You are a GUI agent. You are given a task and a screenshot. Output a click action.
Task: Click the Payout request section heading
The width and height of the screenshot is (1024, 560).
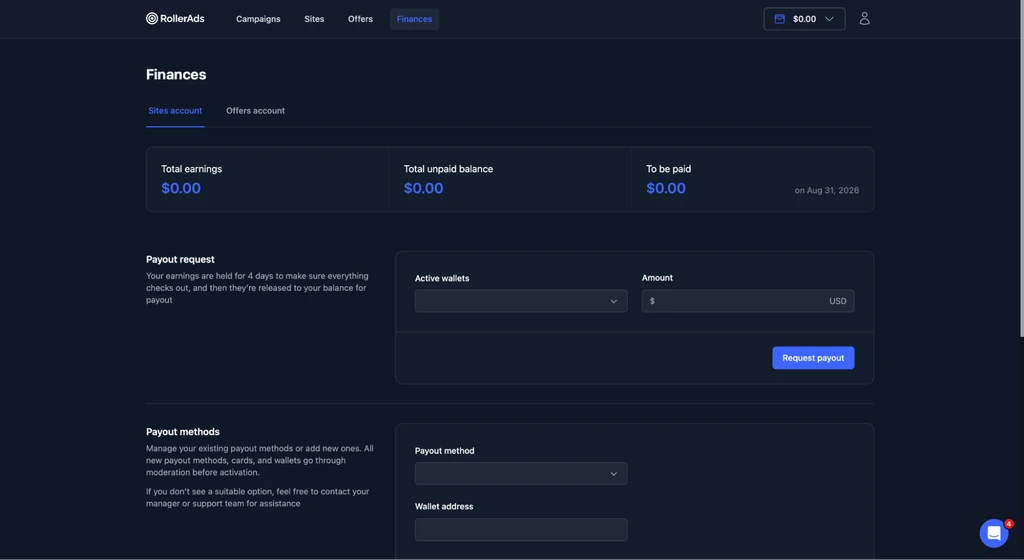[x=180, y=259]
